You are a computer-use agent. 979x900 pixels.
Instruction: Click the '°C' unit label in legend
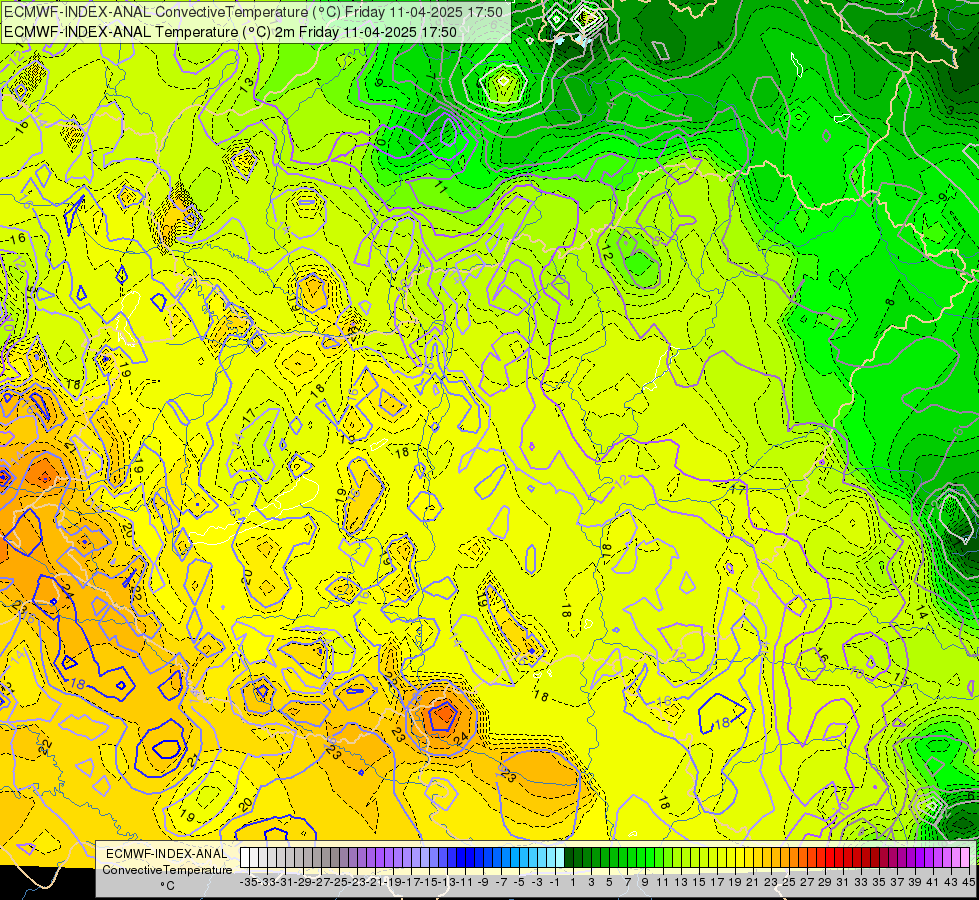pyautogui.click(x=167, y=886)
